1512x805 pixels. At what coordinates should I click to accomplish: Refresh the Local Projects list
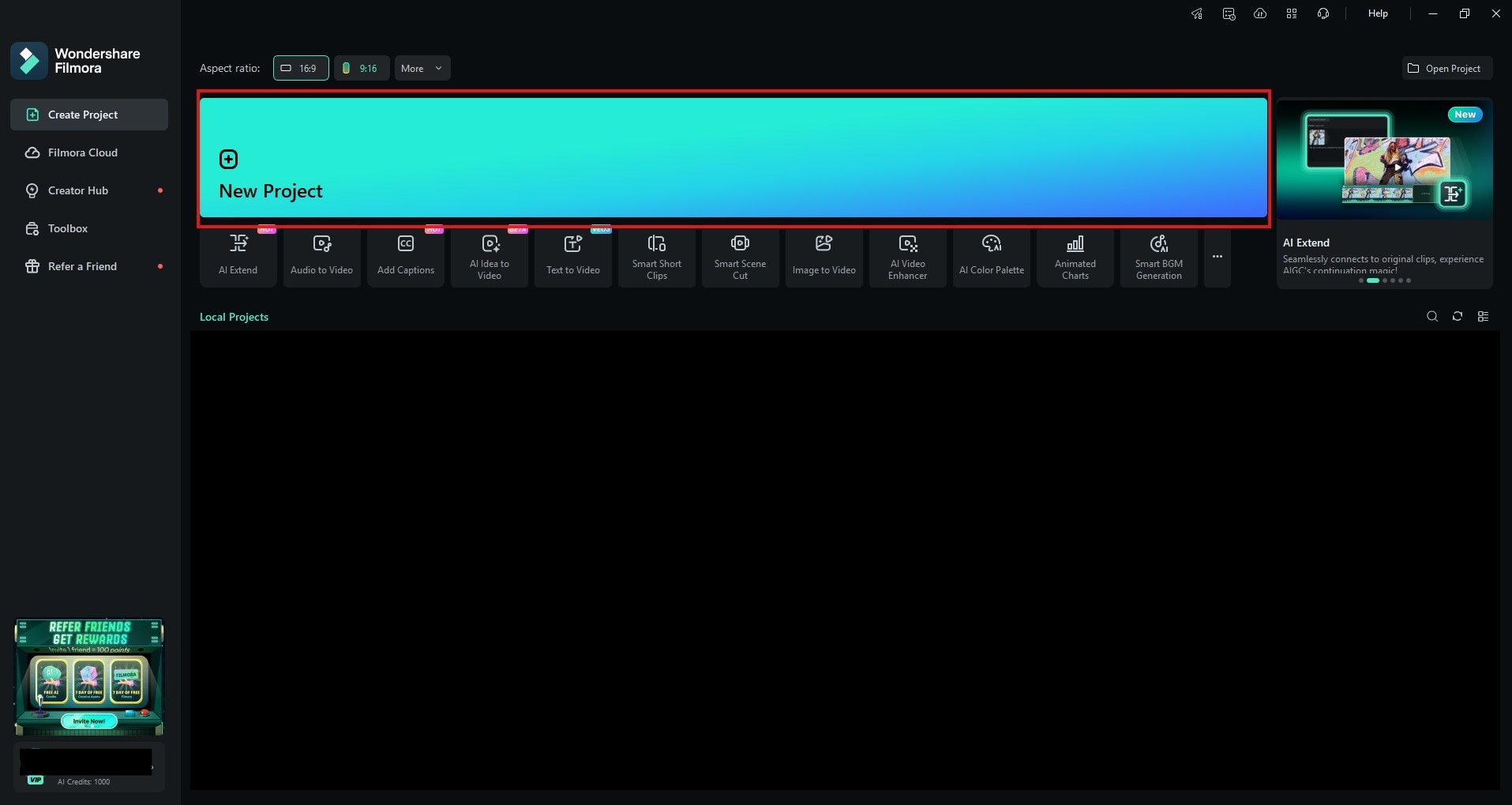click(1458, 317)
